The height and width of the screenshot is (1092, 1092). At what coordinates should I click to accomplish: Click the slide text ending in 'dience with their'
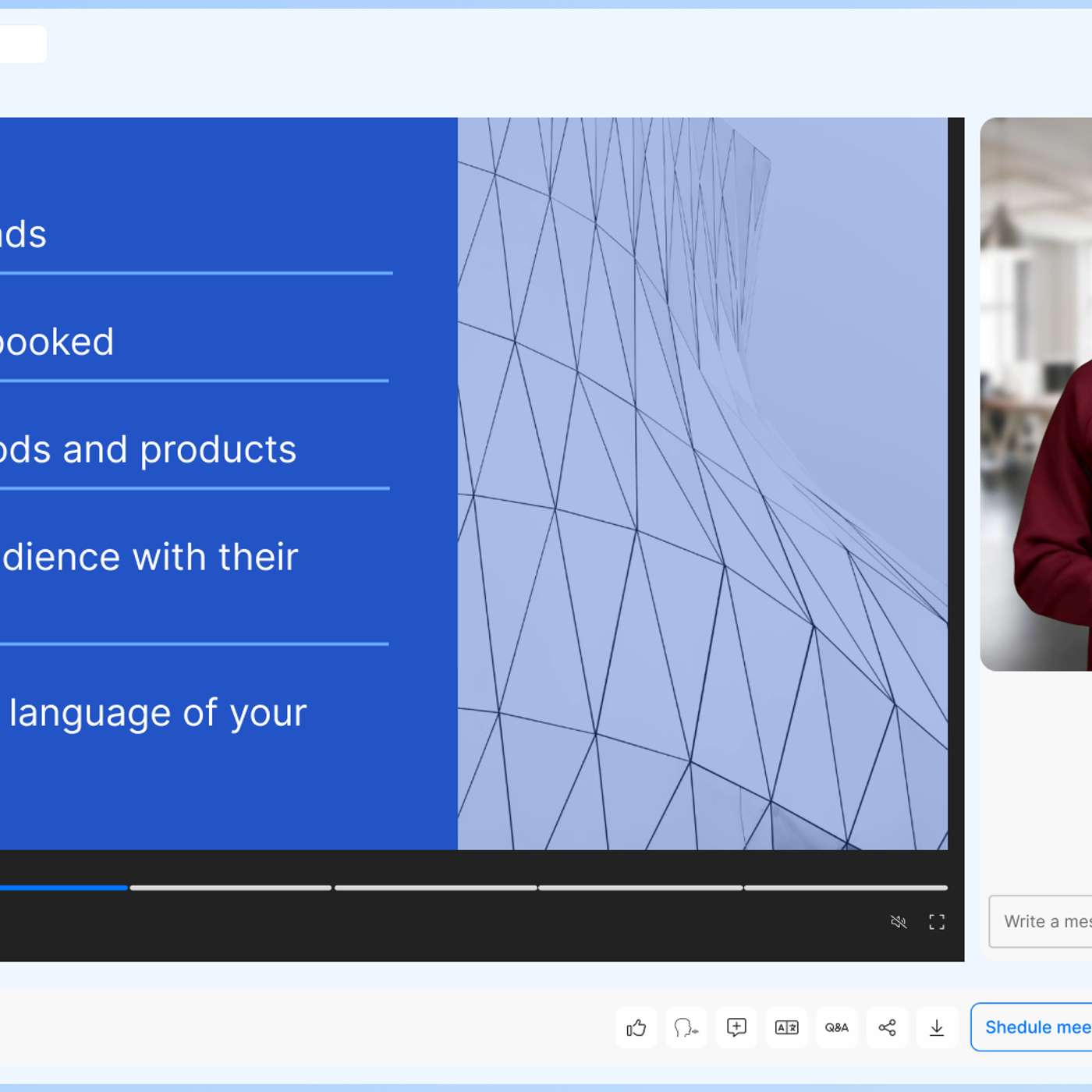click(x=149, y=557)
